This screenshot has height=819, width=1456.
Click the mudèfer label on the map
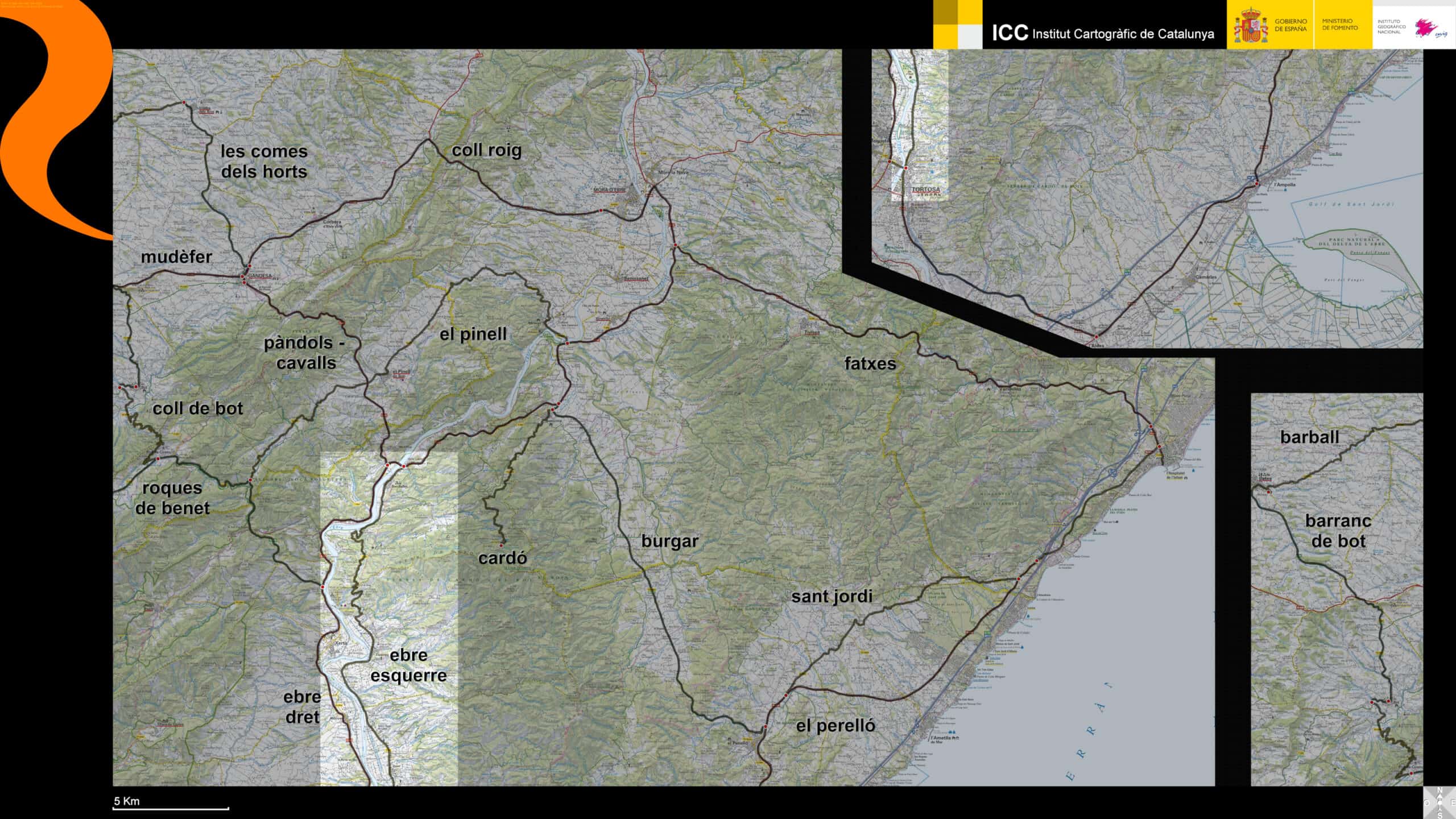coord(176,257)
